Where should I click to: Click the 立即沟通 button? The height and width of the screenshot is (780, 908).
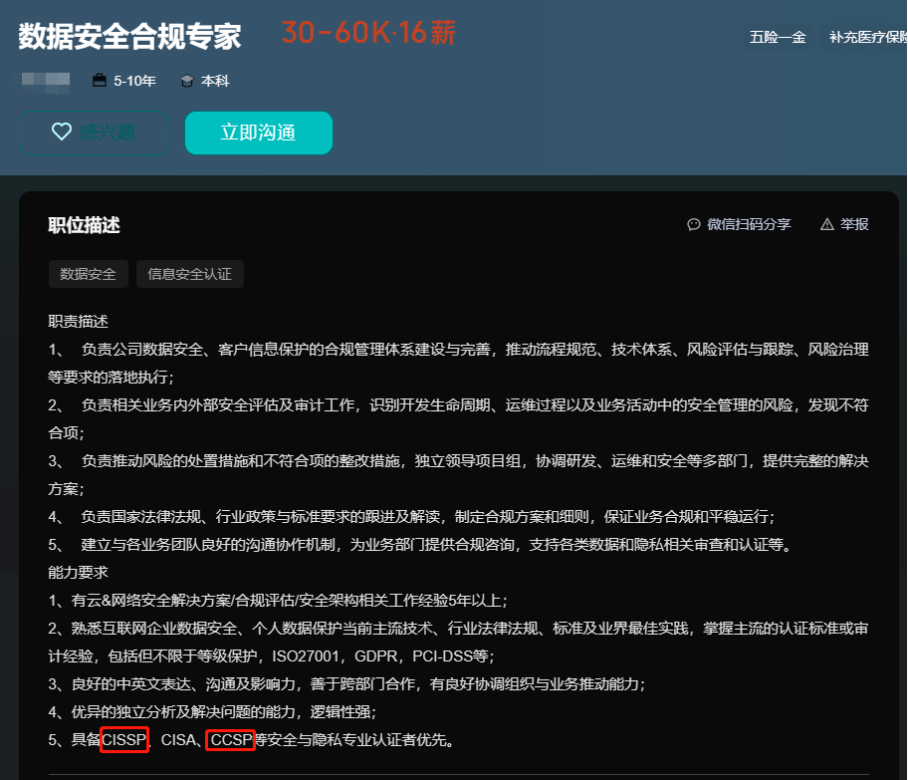click(x=258, y=133)
